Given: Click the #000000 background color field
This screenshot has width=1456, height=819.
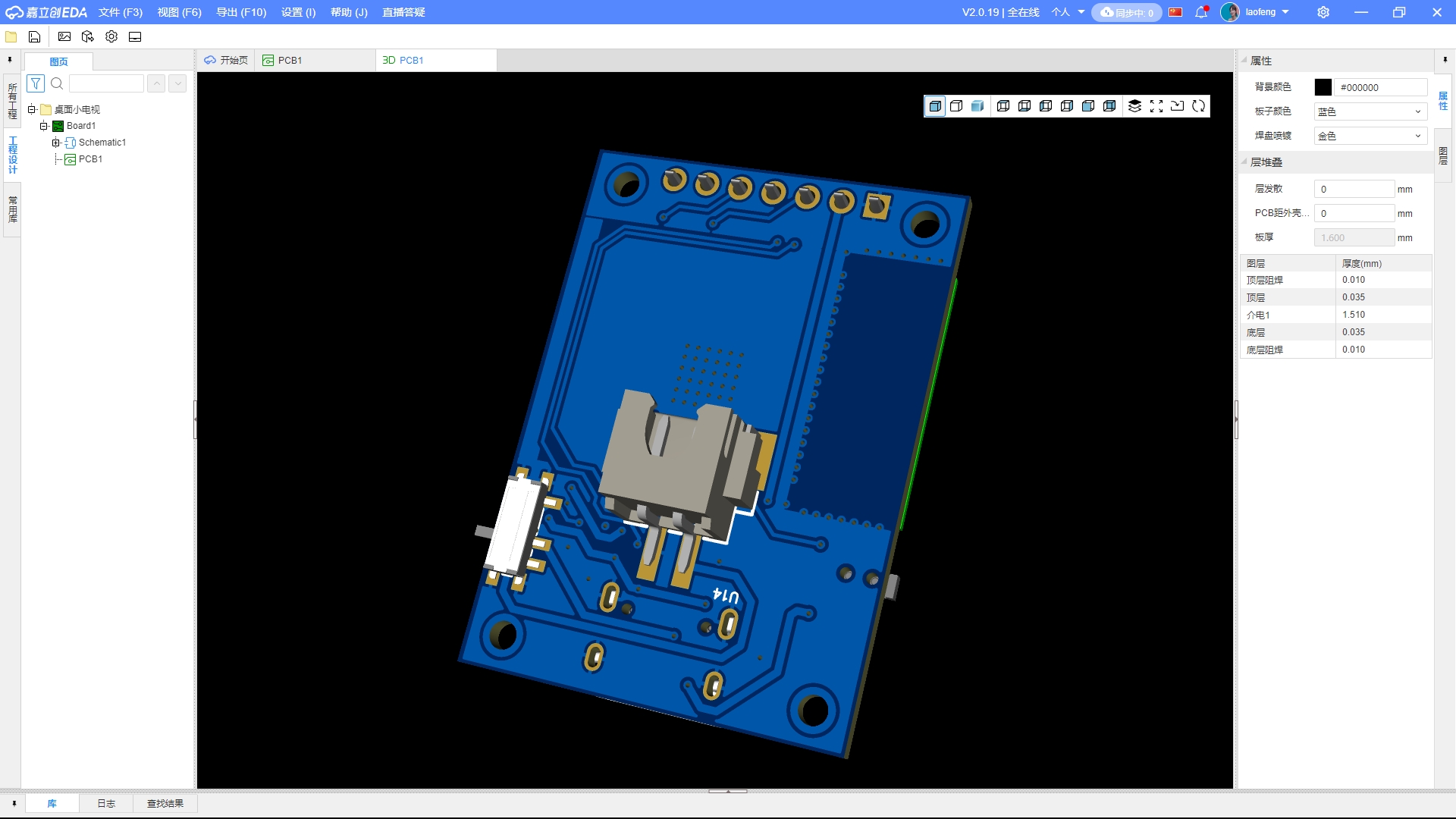Looking at the screenshot, I should (x=1381, y=87).
